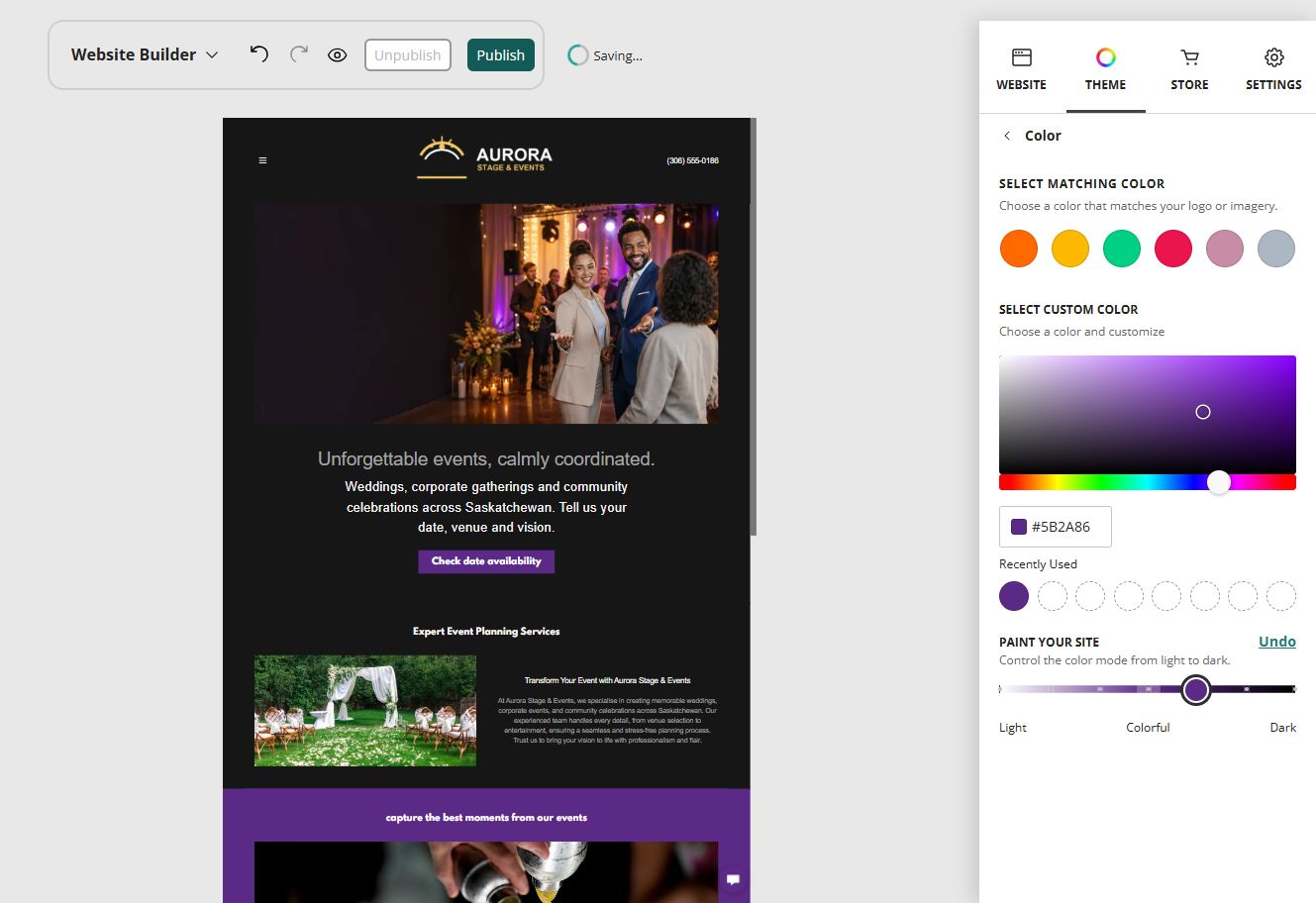The width and height of the screenshot is (1316, 903).
Task: Select the red-pink matching color swatch
Action: click(x=1173, y=249)
